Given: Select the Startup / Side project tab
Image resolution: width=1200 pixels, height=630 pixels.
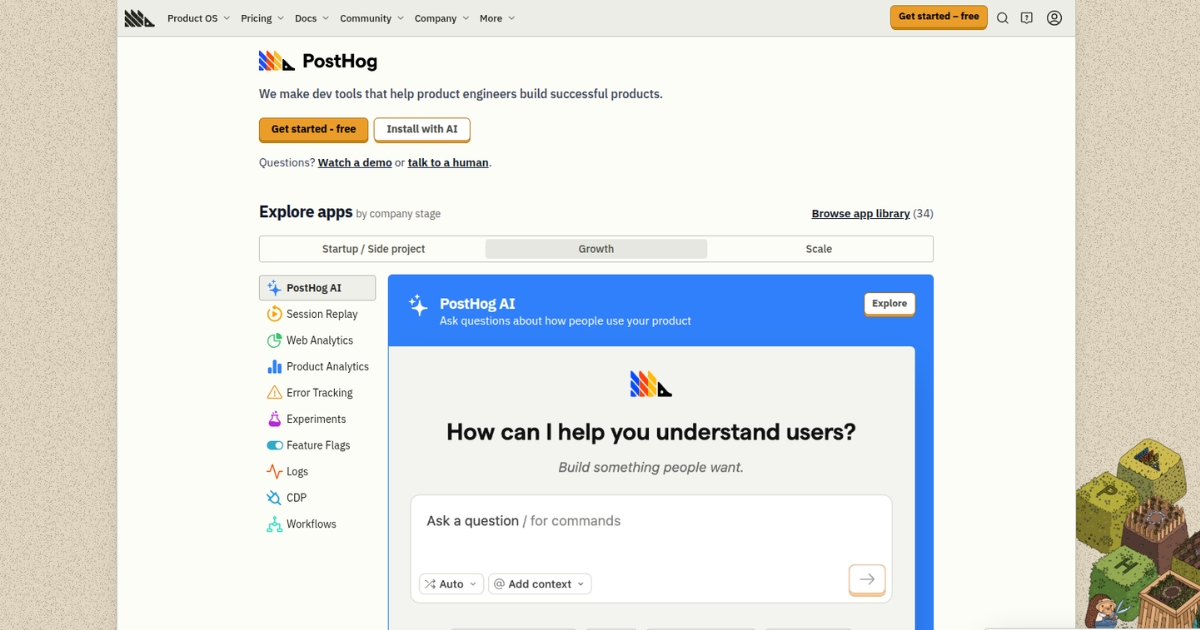Looking at the screenshot, I should pyautogui.click(x=373, y=249).
